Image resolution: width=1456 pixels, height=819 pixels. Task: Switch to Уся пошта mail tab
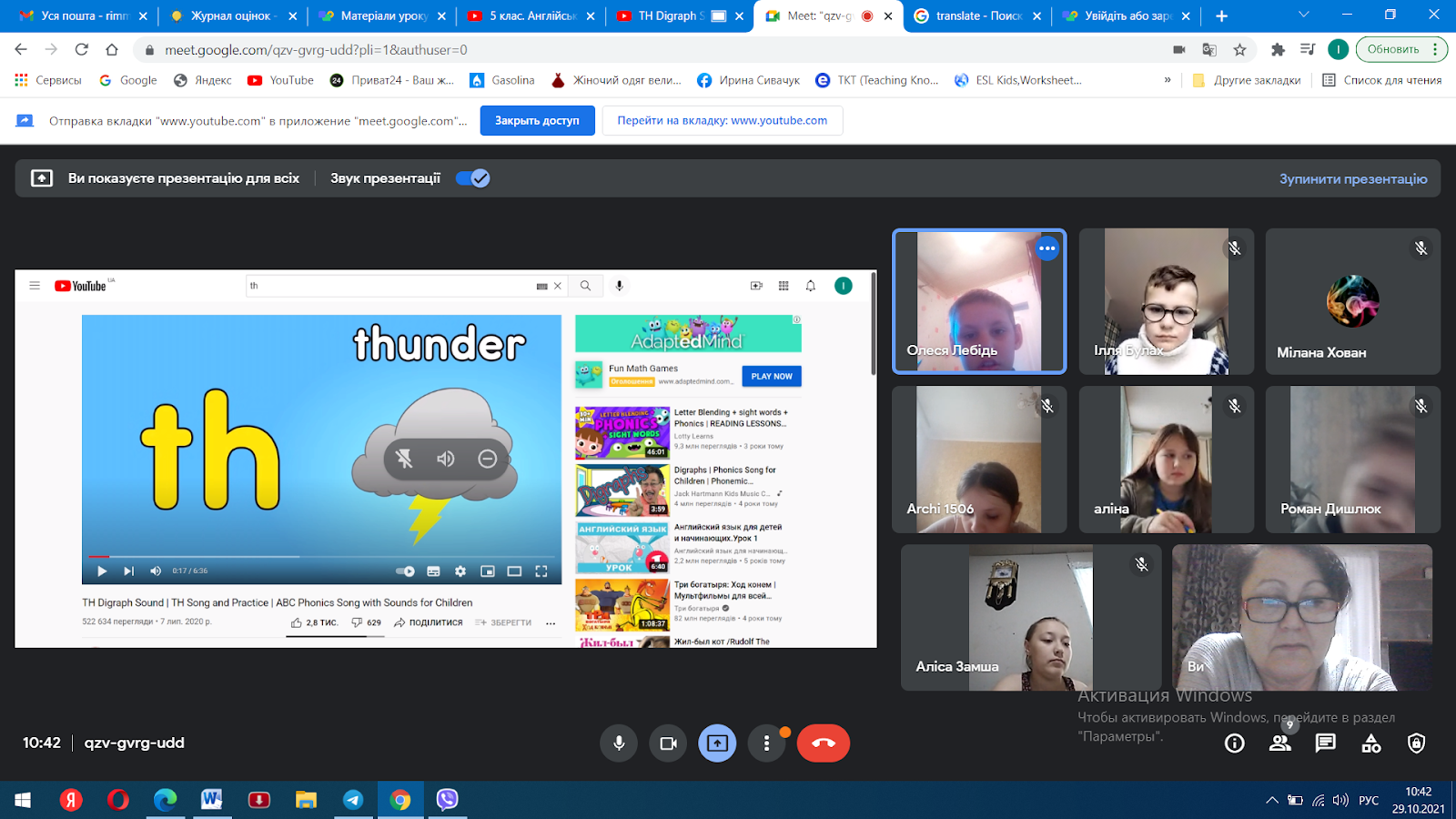[85, 15]
